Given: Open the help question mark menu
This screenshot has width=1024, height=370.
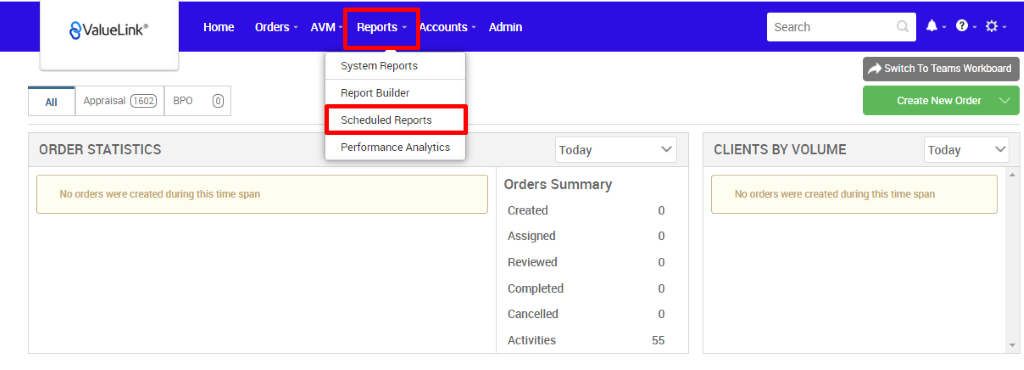Looking at the screenshot, I should [x=961, y=26].
